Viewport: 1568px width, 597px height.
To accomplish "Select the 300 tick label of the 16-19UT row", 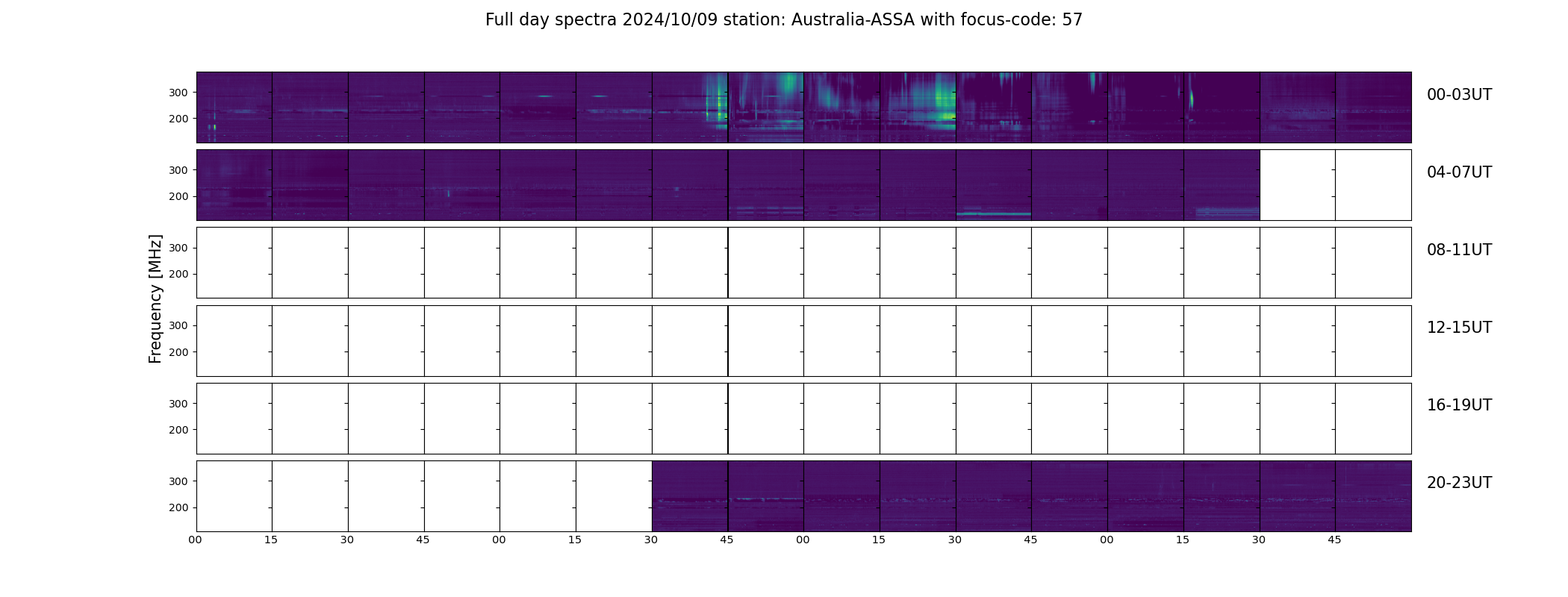I will click(x=178, y=404).
